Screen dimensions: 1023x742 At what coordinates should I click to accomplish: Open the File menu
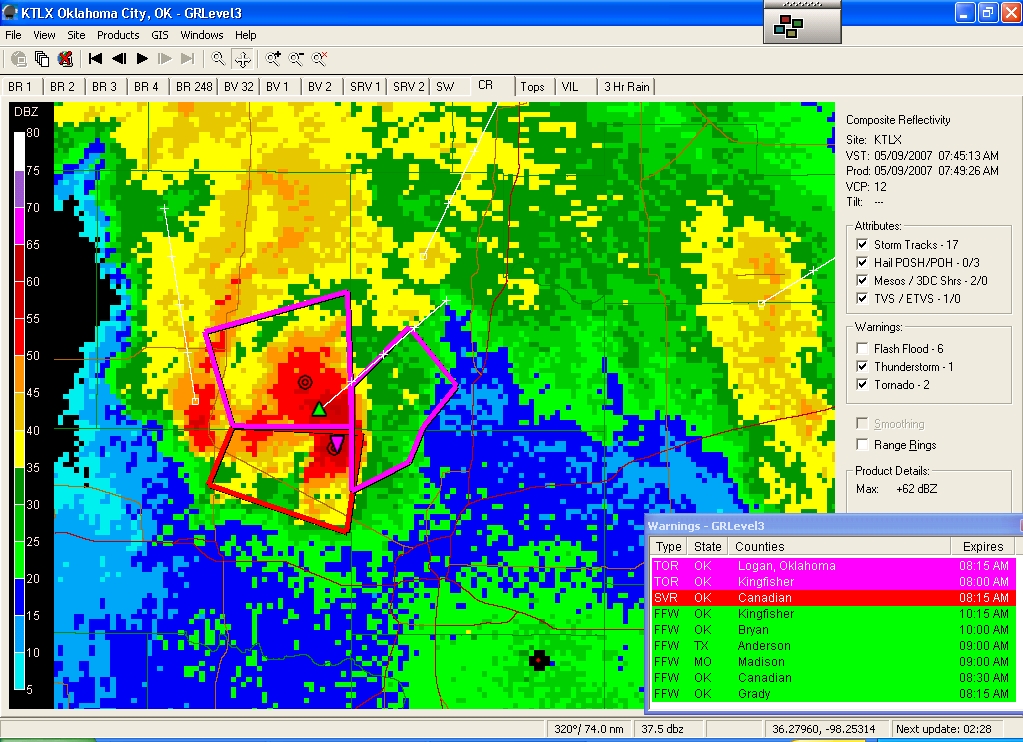[13, 35]
